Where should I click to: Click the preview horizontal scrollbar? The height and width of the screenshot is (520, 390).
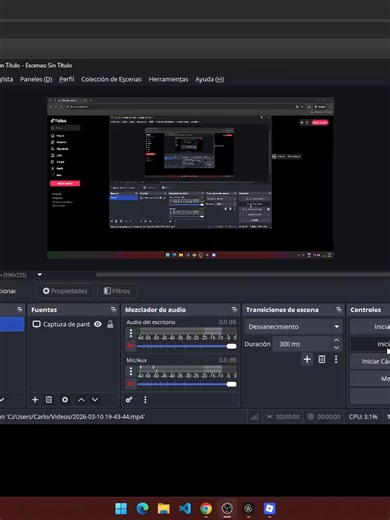click(x=243, y=275)
